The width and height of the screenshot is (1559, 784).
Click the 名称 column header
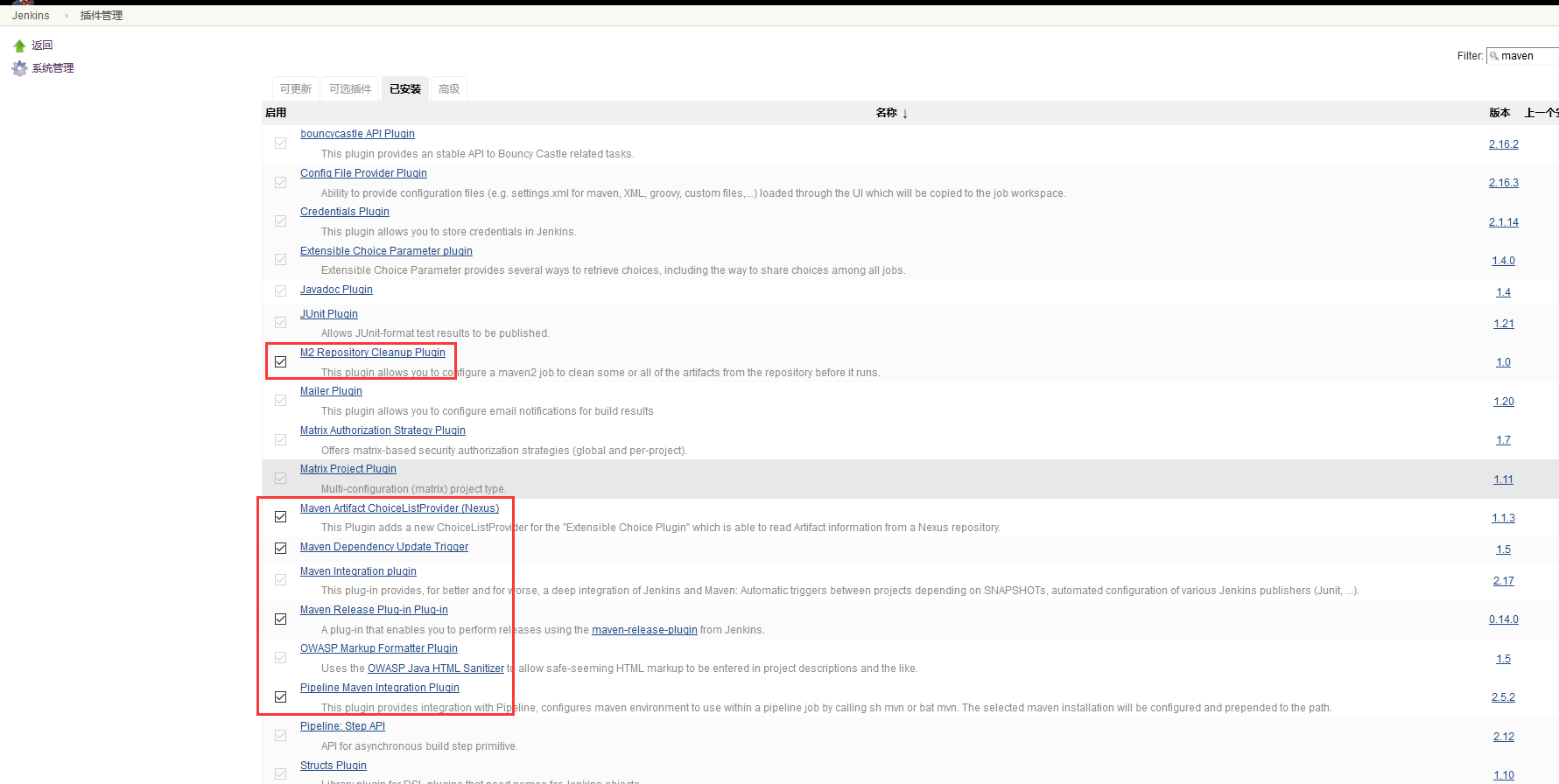pyautogui.click(x=887, y=113)
